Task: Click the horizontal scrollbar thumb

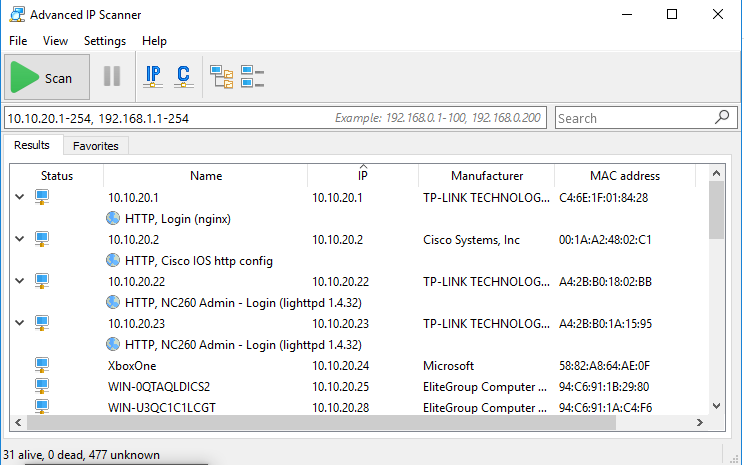Action: [x=321, y=422]
